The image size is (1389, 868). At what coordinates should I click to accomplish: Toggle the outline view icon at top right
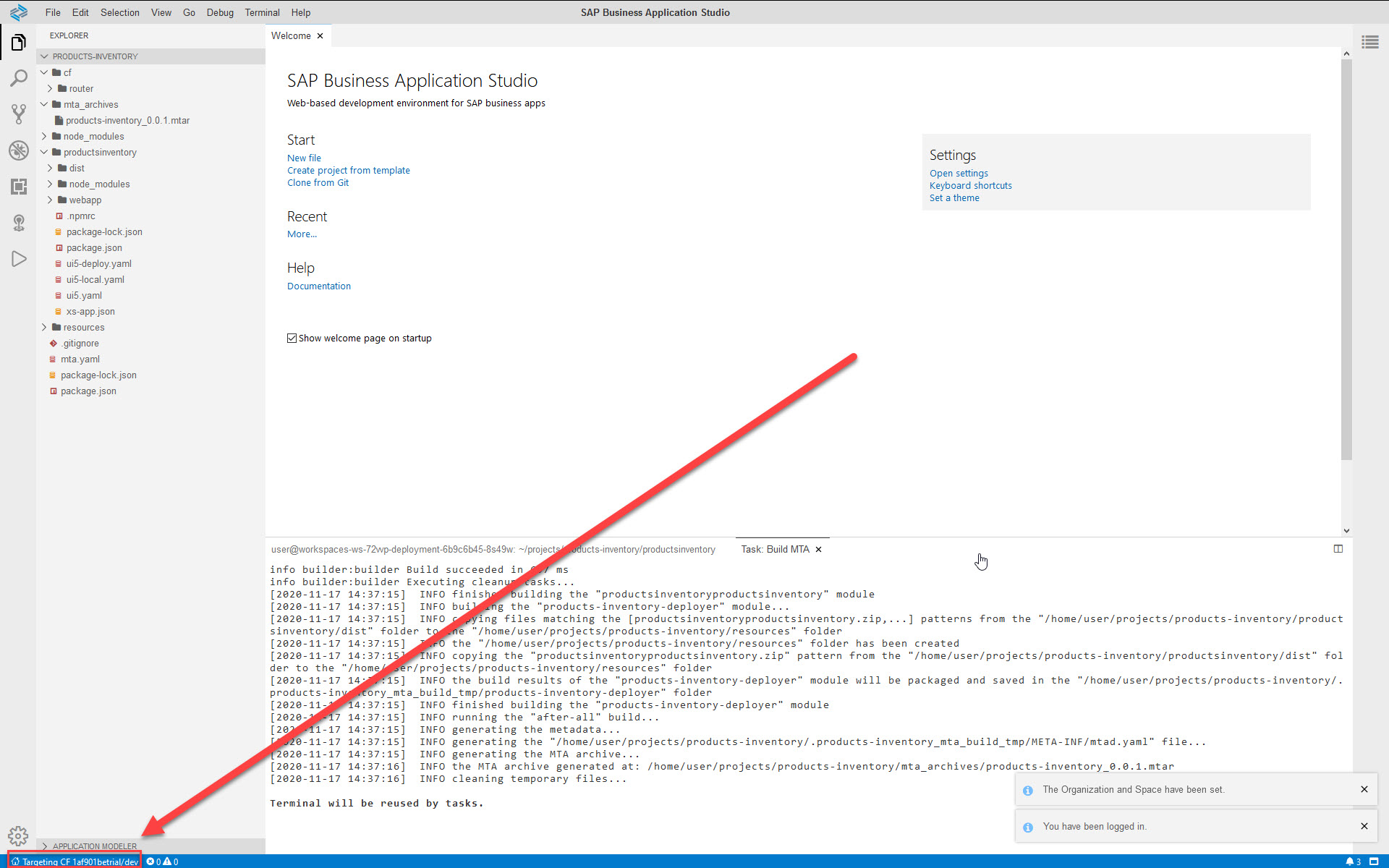pyautogui.click(x=1370, y=42)
